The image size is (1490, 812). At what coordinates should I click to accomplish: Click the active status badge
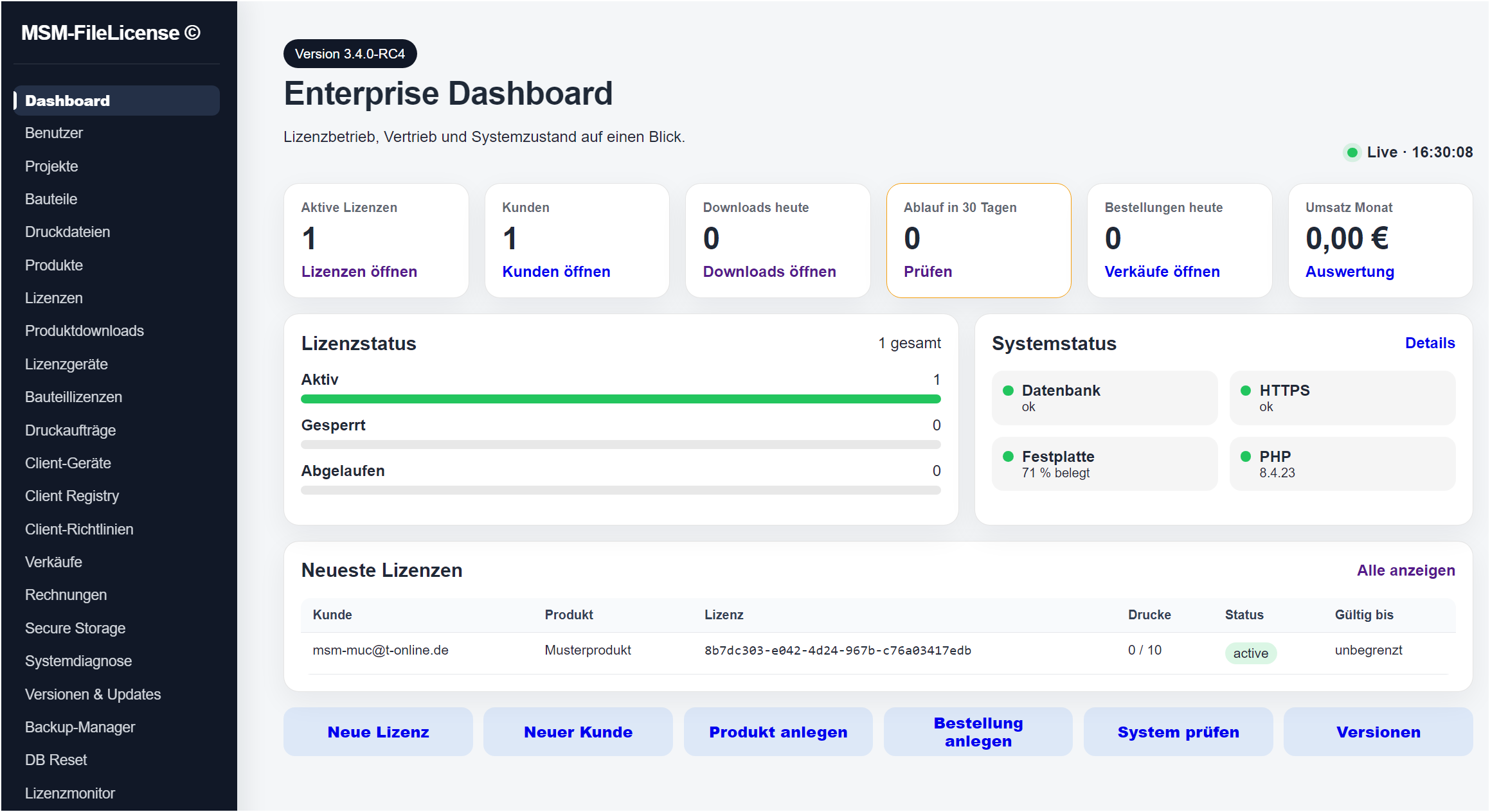pos(1250,653)
